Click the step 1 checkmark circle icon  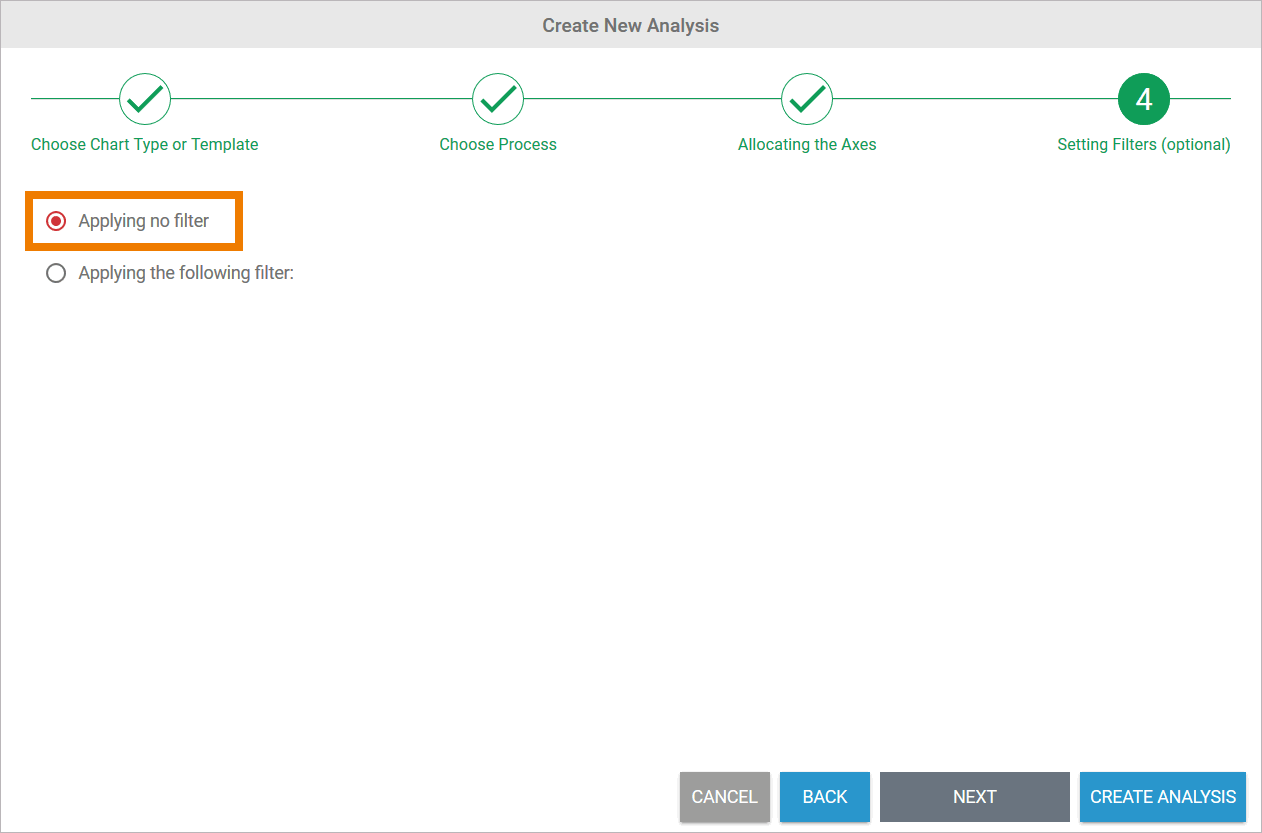[x=145, y=98]
